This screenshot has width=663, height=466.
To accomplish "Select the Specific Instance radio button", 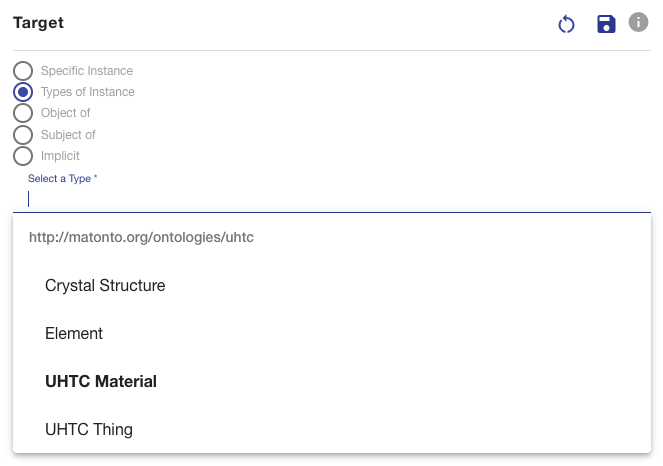I will pyautogui.click(x=23, y=71).
